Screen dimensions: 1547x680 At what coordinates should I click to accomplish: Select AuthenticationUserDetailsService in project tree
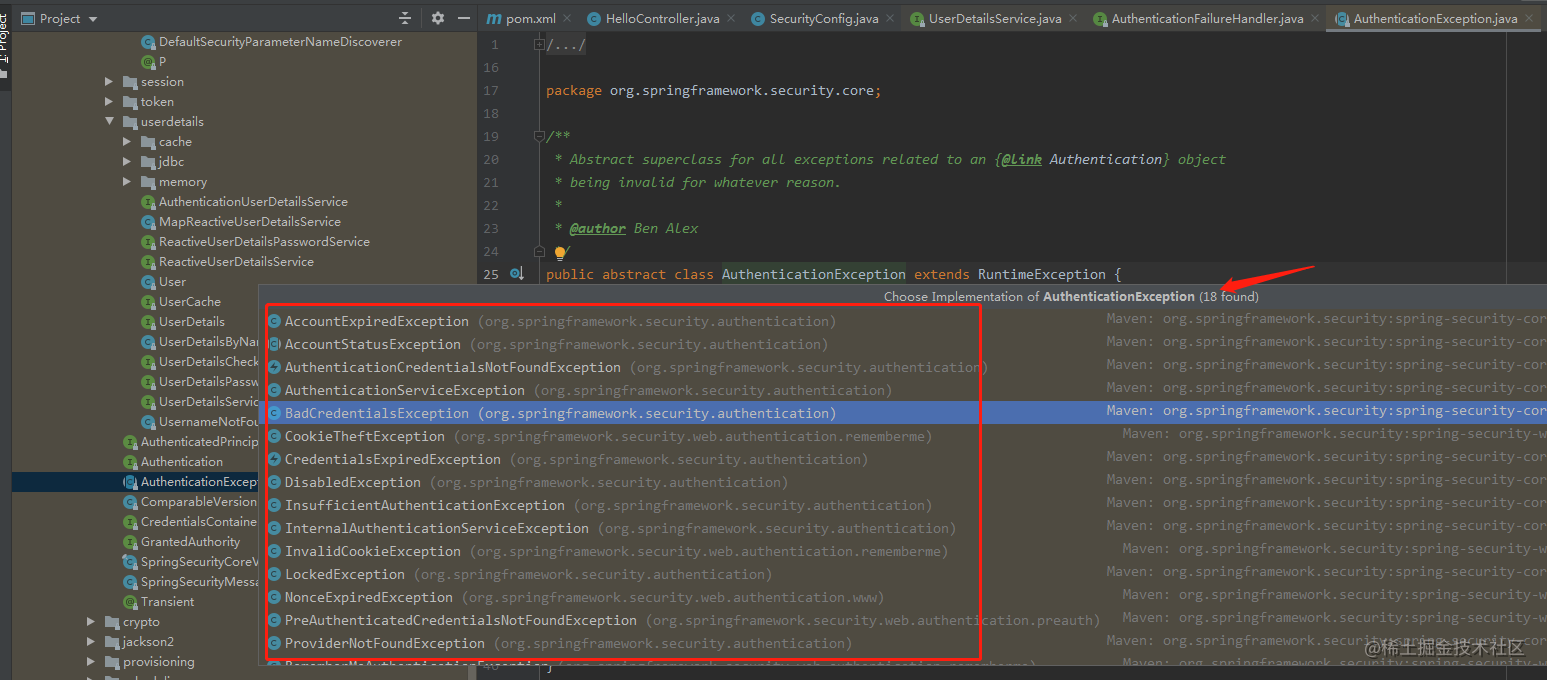253,202
